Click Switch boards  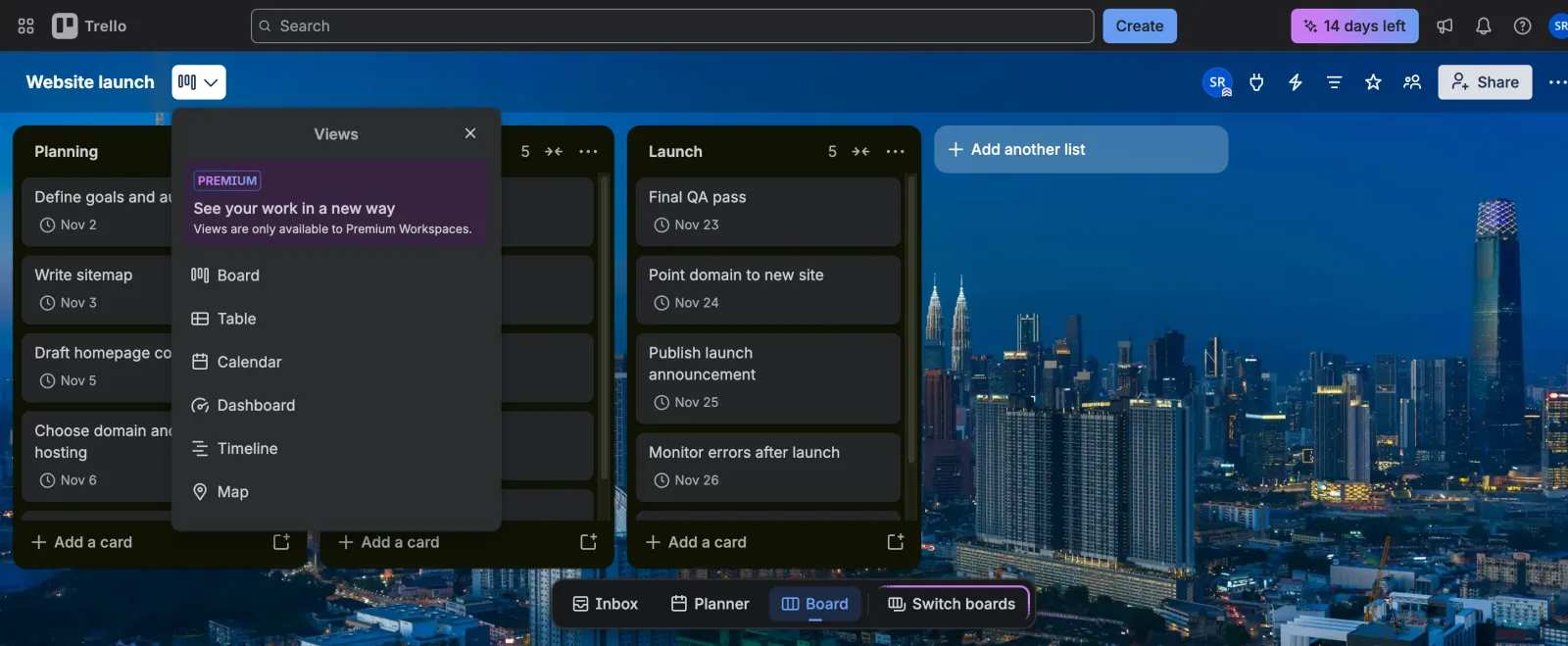952,604
